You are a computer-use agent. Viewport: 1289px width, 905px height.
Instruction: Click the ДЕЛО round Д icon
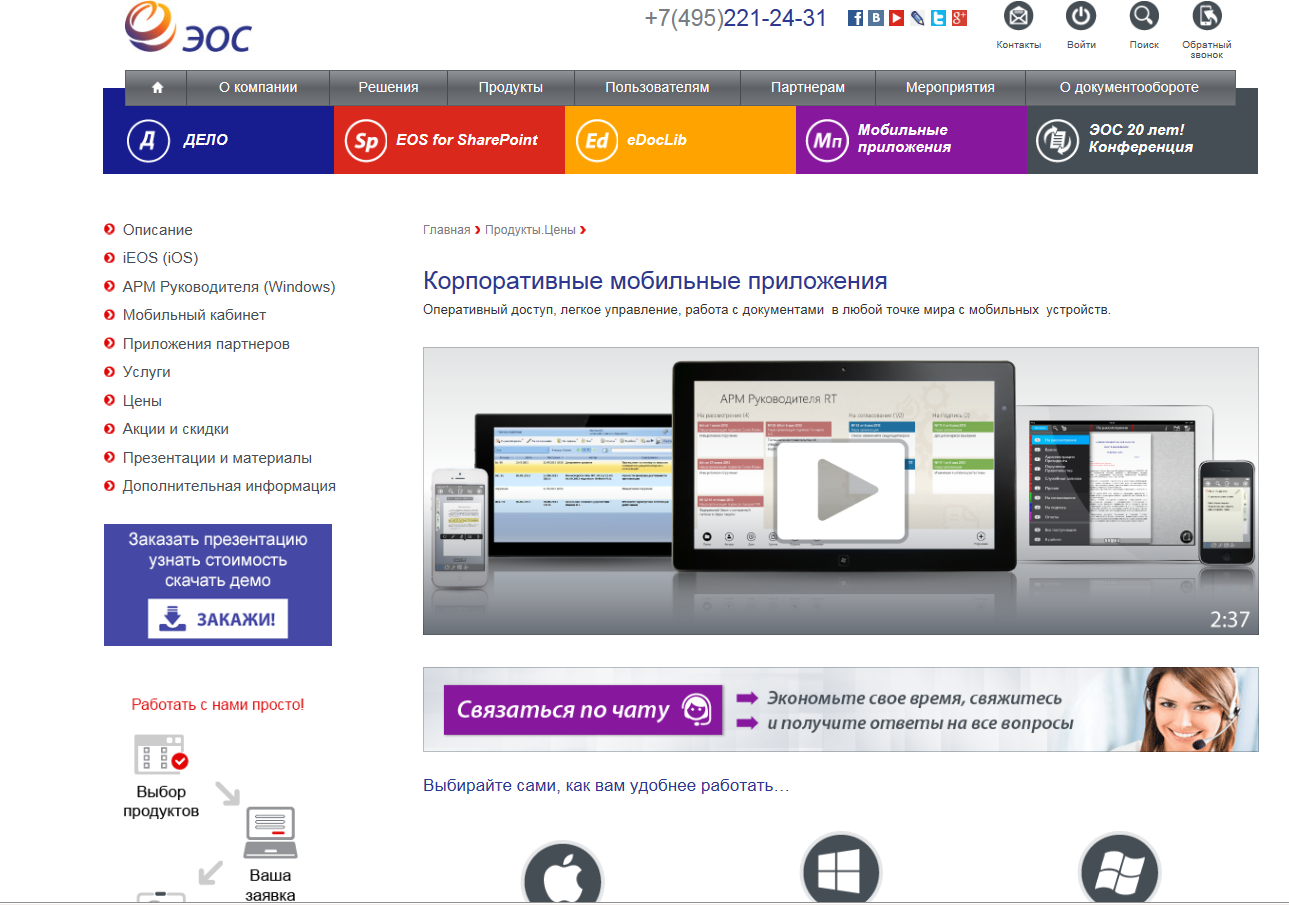(x=148, y=140)
